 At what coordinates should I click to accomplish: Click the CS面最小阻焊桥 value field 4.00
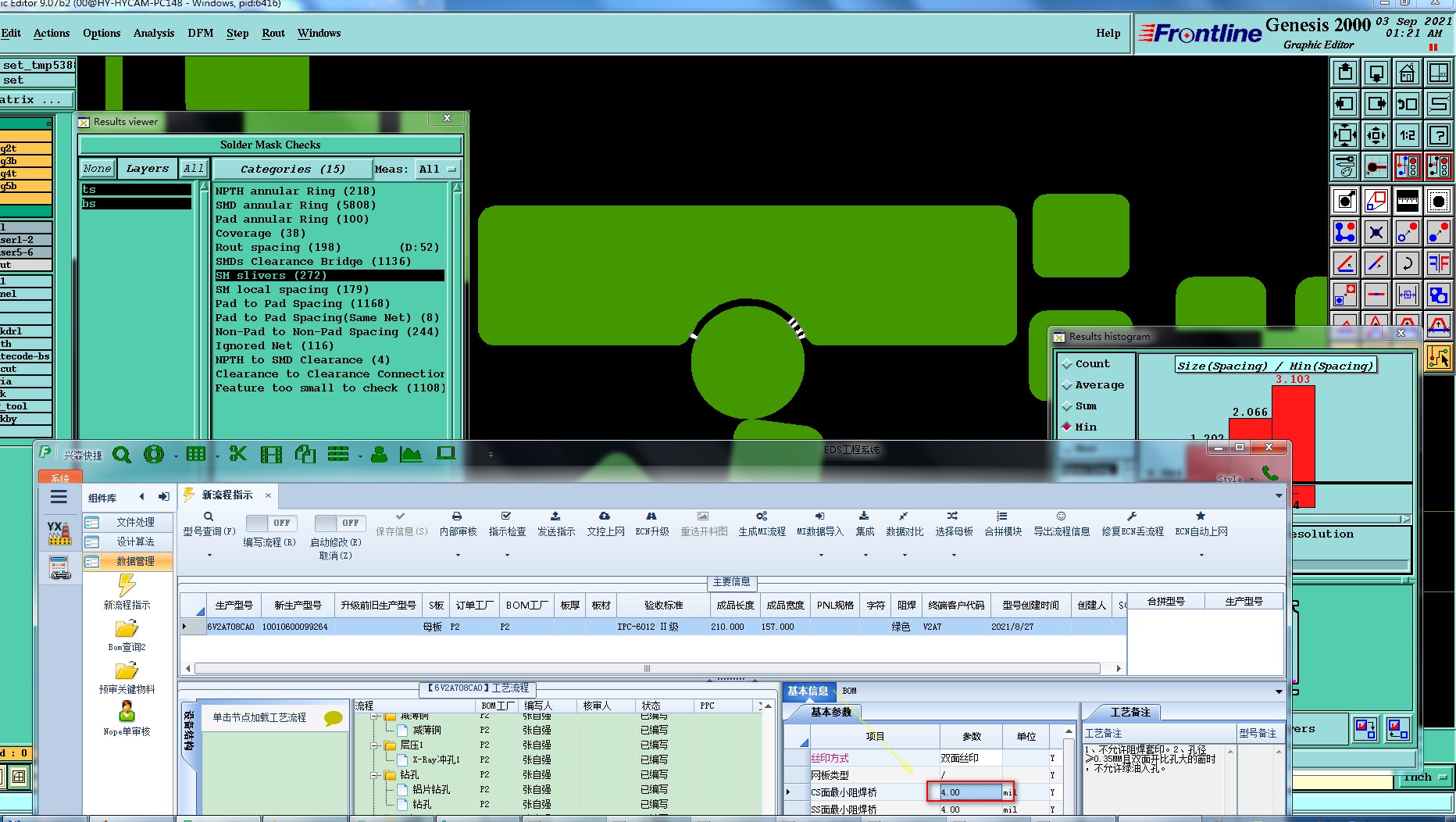click(x=971, y=792)
